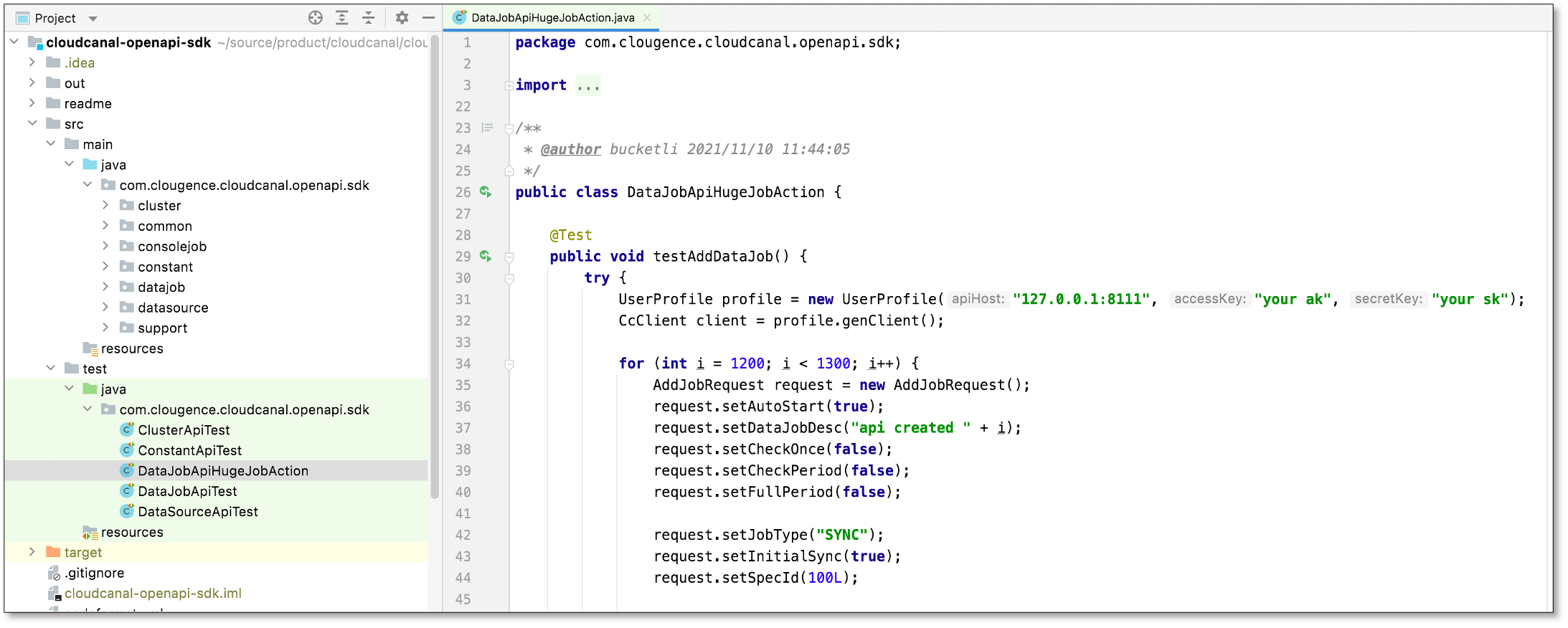Image resolution: width=1568 pixels, height=628 pixels.
Task: Collapse the testAddDataJob method fold marker
Action: point(509,257)
